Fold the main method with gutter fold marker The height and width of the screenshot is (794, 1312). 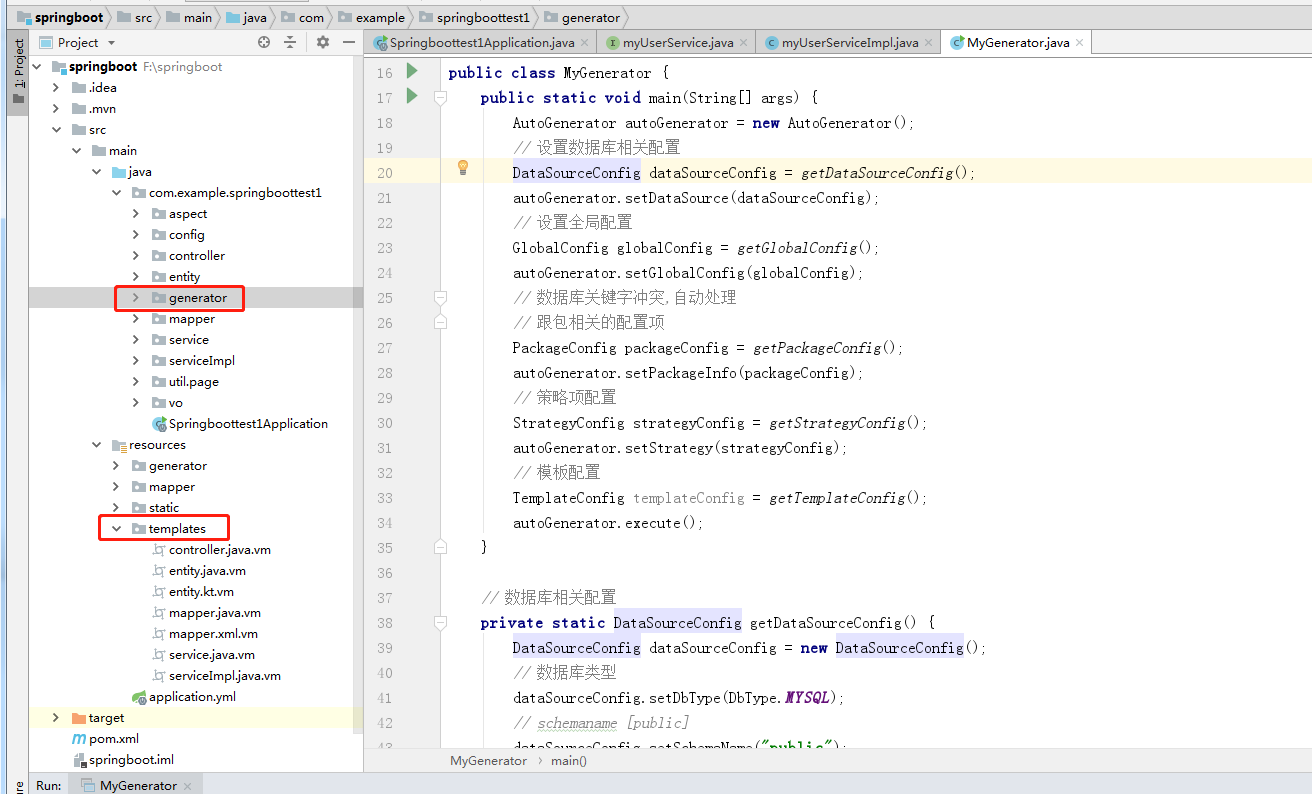click(x=439, y=97)
